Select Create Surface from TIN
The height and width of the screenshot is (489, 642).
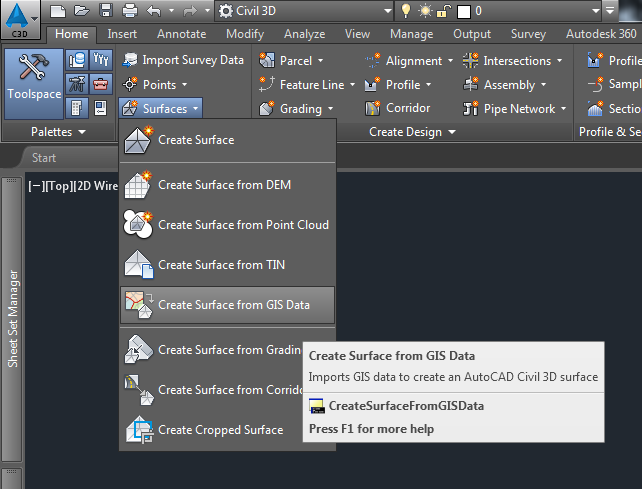(x=228, y=265)
